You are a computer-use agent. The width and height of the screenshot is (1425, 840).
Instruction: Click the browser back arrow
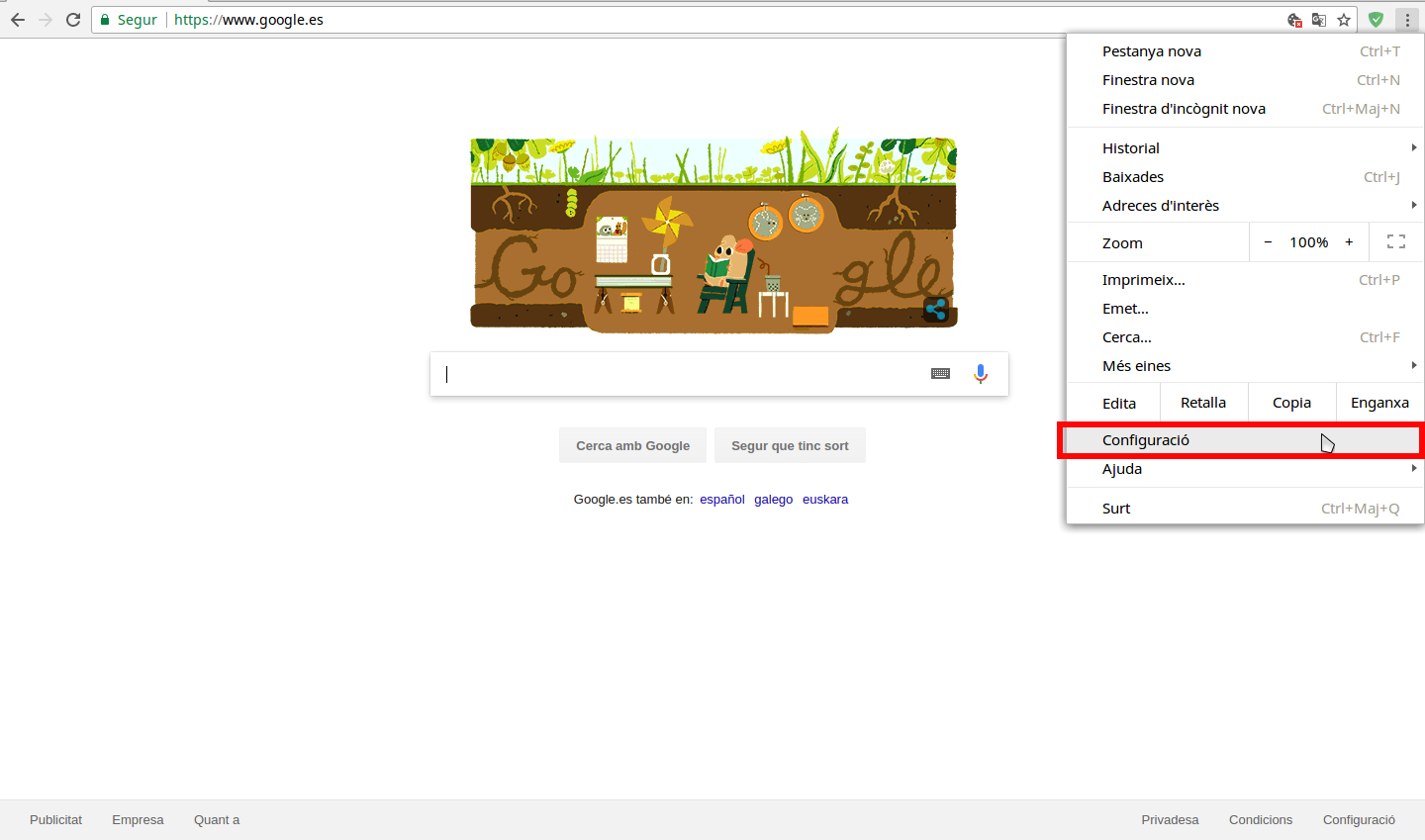[18, 20]
